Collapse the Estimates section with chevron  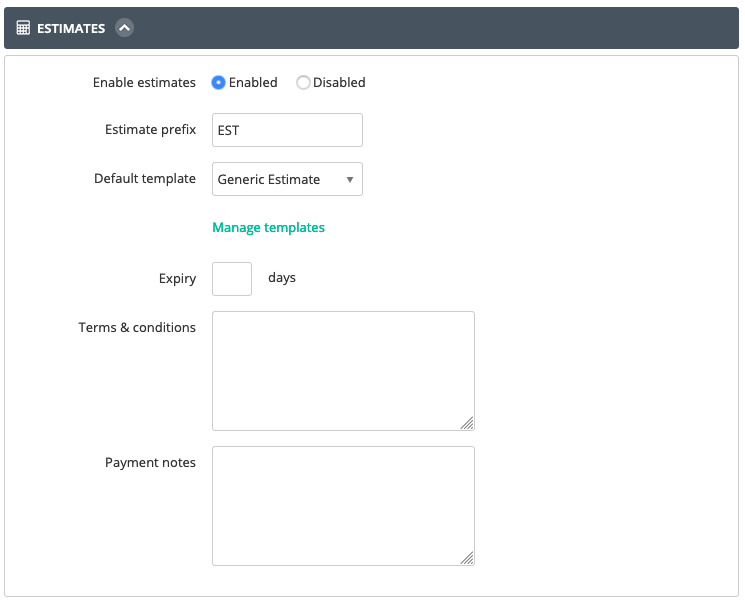[124, 28]
